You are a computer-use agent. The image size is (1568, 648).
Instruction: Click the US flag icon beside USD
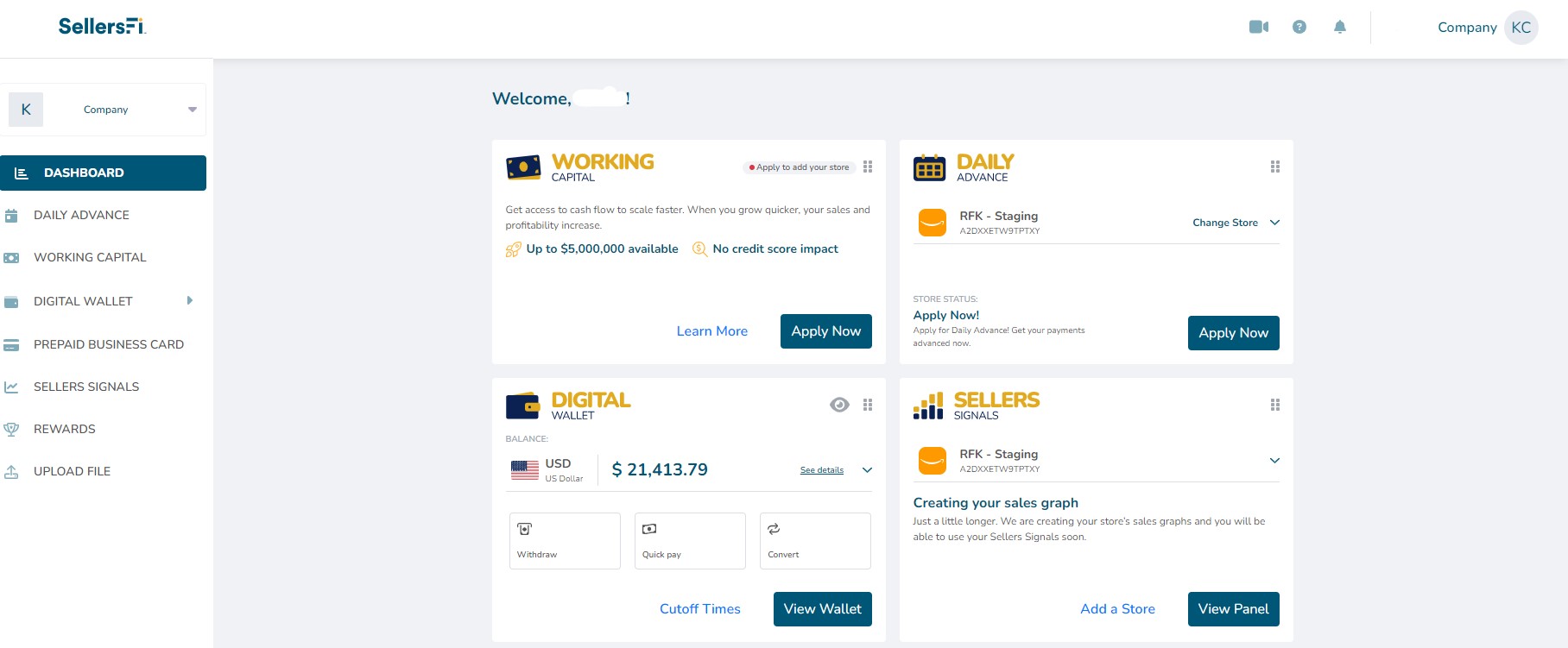click(525, 470)
